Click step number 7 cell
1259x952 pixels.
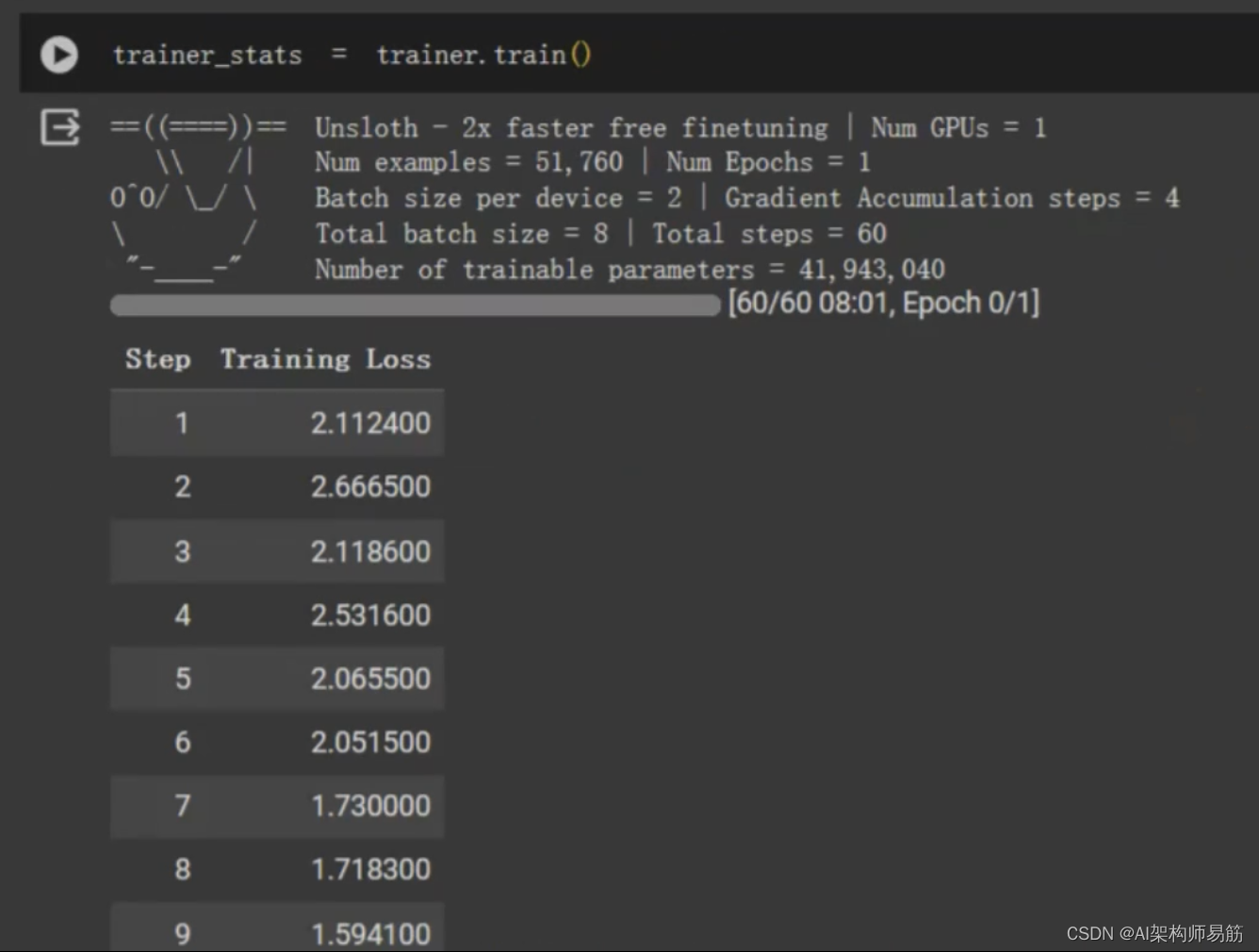(x=182, y=805)
